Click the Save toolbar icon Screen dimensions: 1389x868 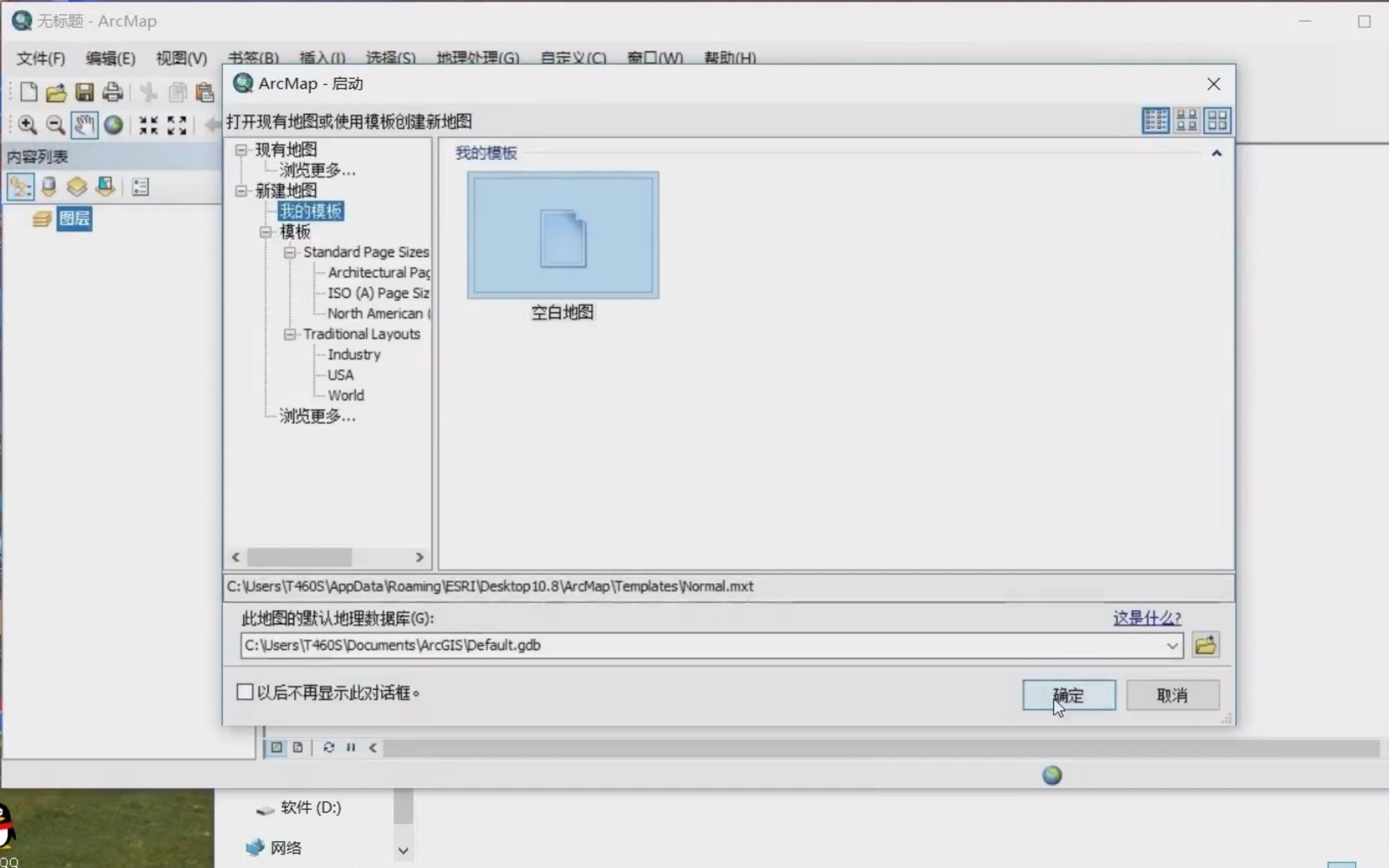(84, 93)
